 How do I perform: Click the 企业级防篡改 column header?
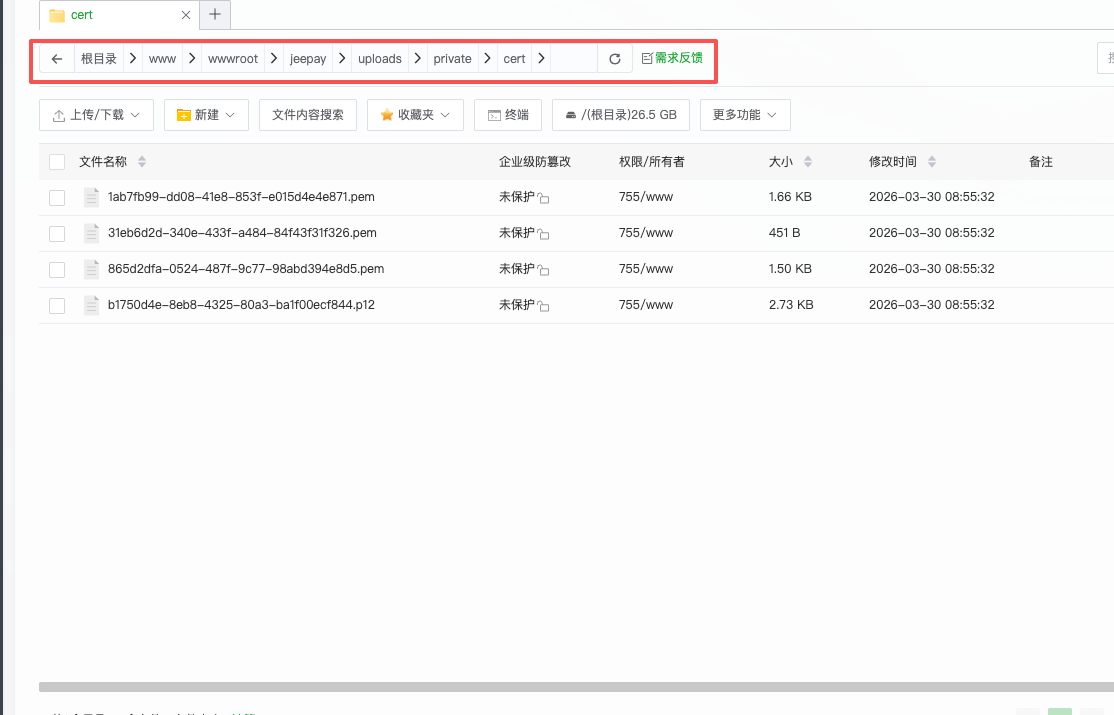tap(535, 162)
